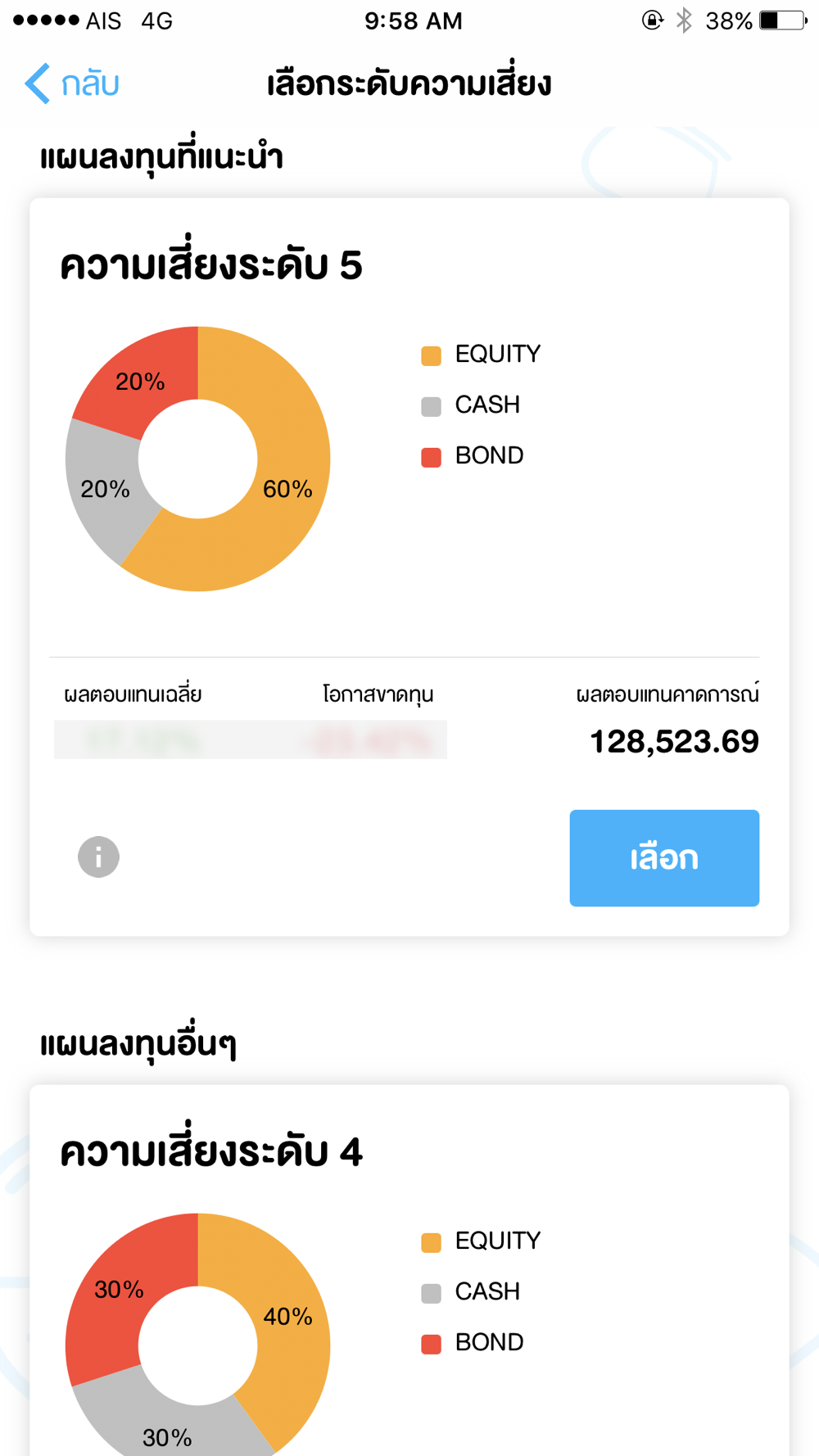819x1456 pixels.
Task: Tap the 20% red bond slice of level 5 chart
Action: pyautogui.click(x=140, y=381)
